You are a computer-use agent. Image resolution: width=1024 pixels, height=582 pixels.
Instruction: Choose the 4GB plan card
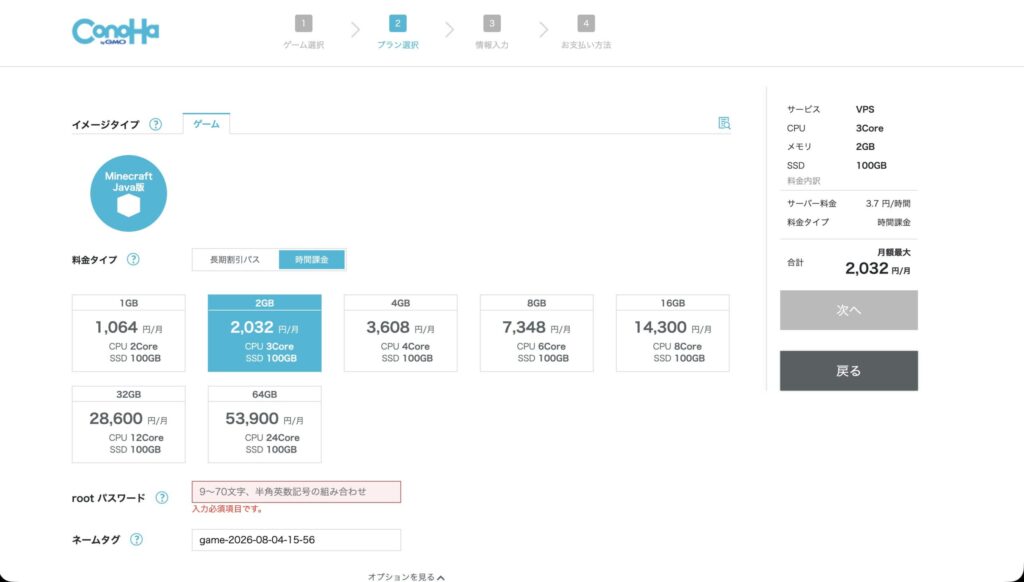point(400,333)
